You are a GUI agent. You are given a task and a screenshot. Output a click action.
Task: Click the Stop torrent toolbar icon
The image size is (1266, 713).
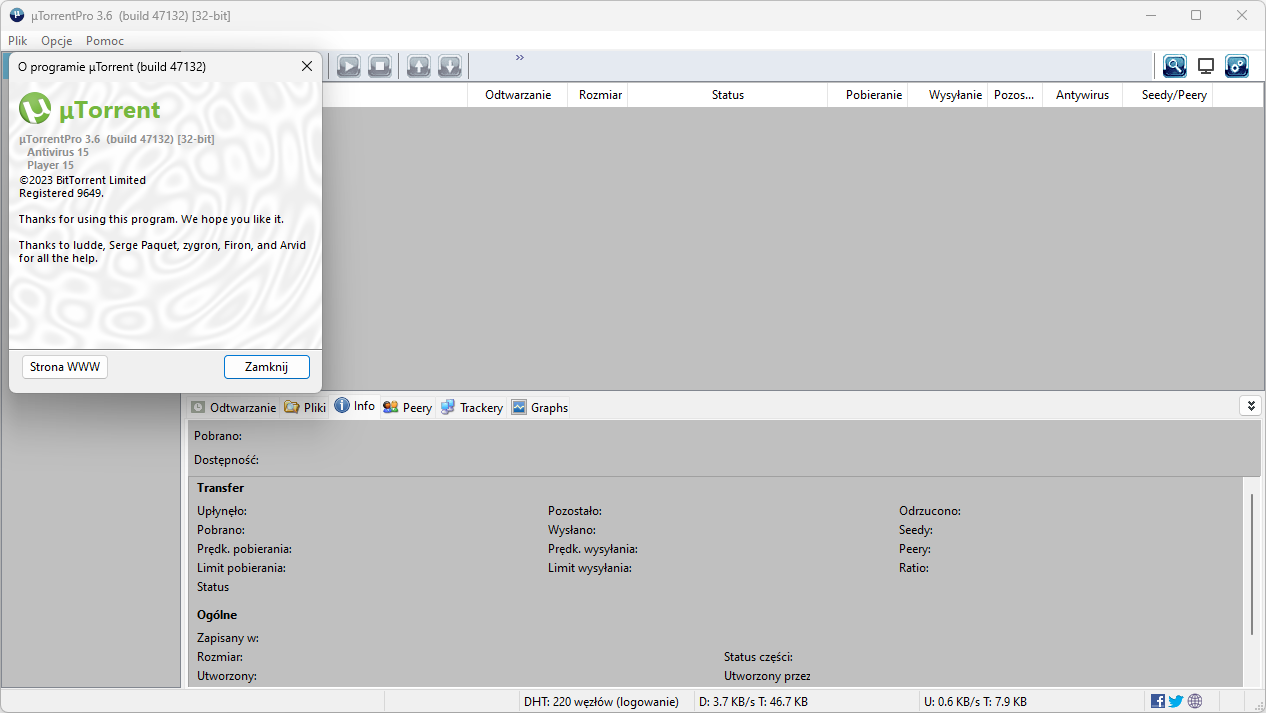379,66
